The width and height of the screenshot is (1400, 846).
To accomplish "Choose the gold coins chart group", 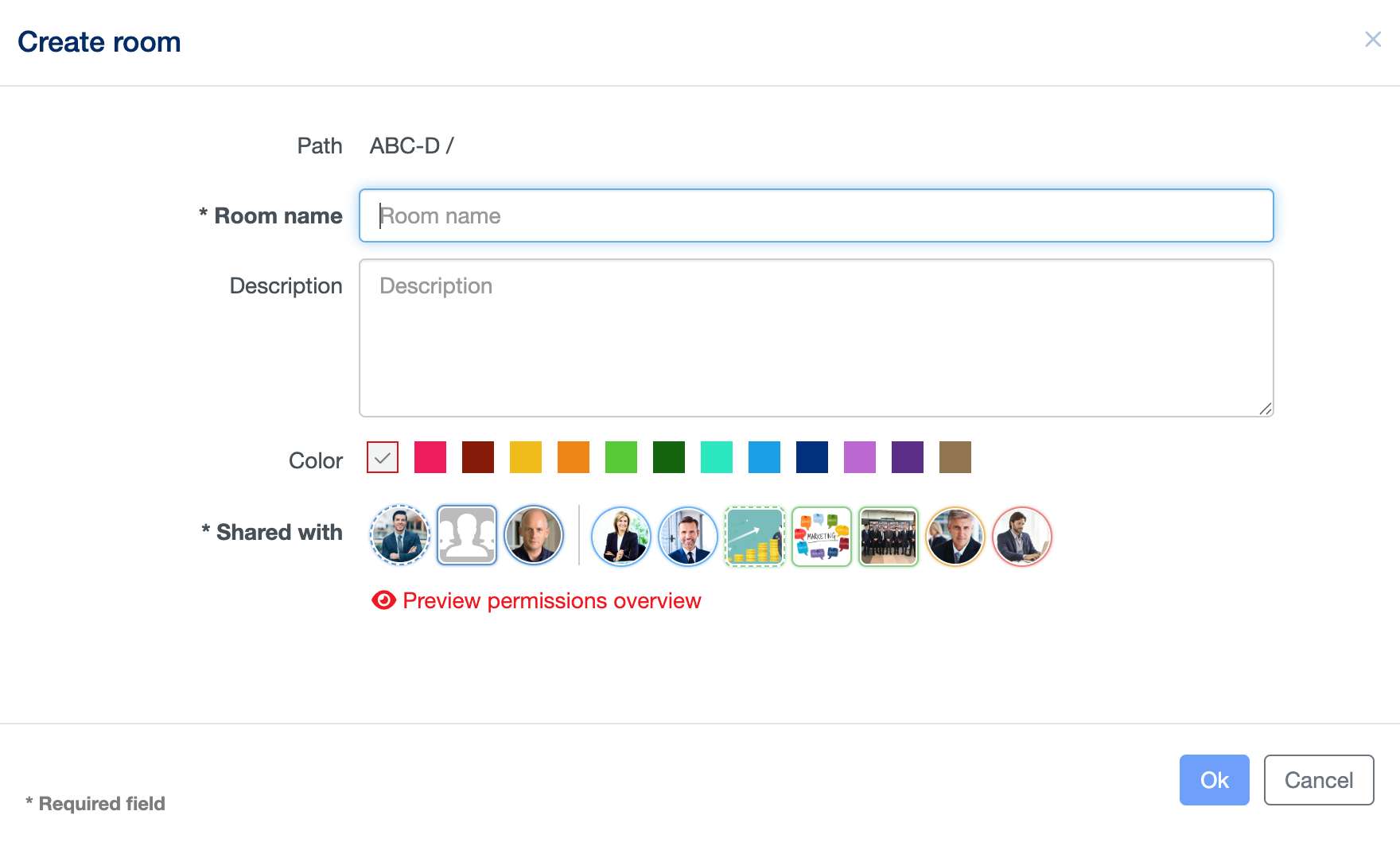I will [755, 536].
